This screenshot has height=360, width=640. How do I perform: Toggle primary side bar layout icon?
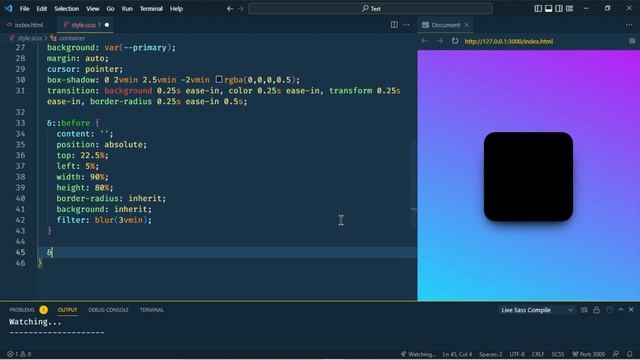tap(538, 9)
